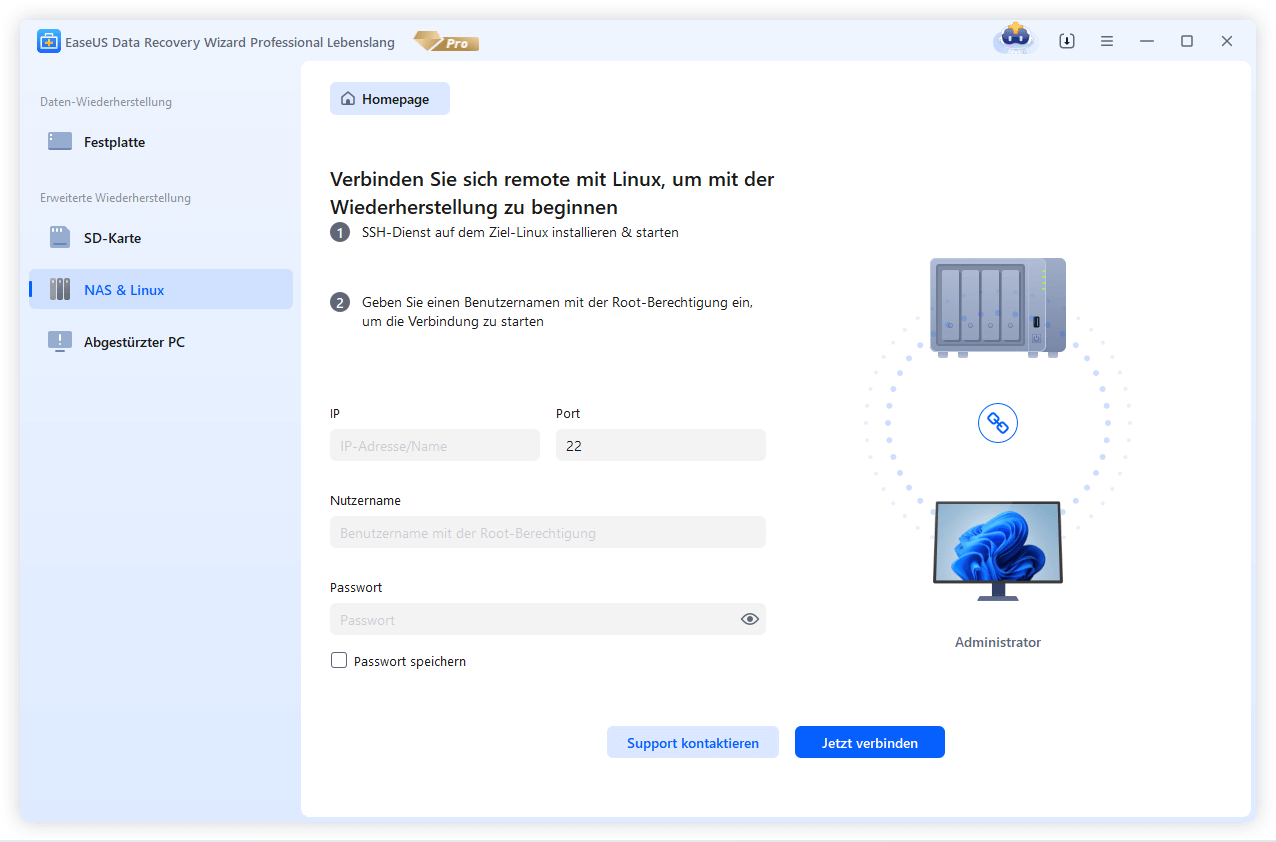This screenshot has height=842, width=1276.
Task: Click the house icon on the Homepage button
Action: [x=348, y=99]
